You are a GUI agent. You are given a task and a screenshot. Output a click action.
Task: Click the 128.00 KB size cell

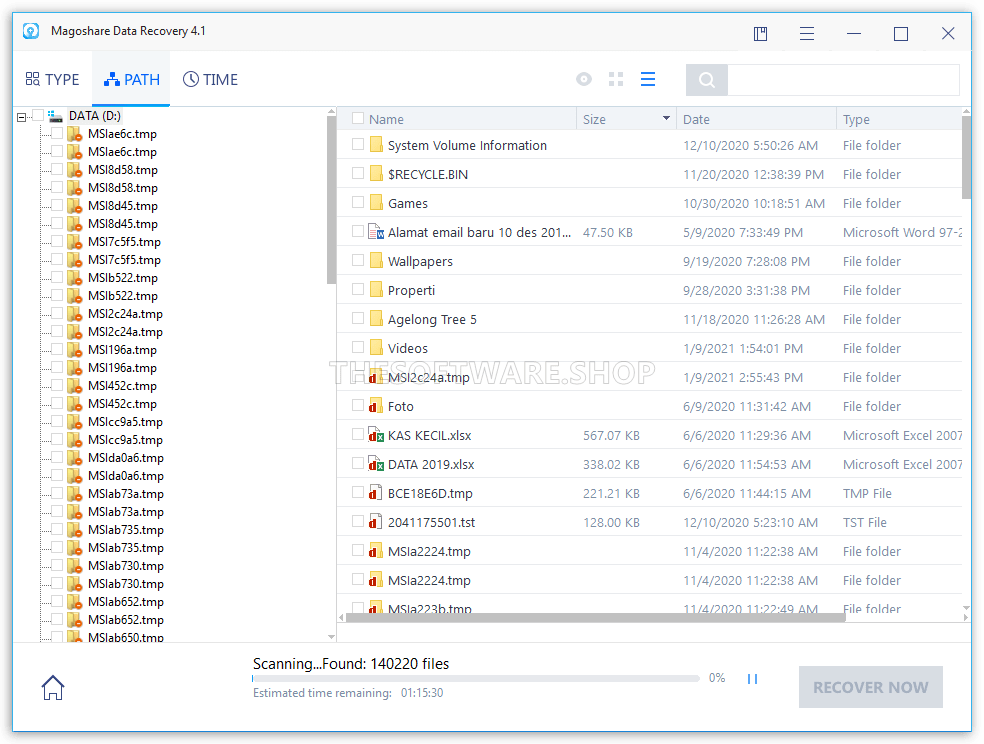611,523
